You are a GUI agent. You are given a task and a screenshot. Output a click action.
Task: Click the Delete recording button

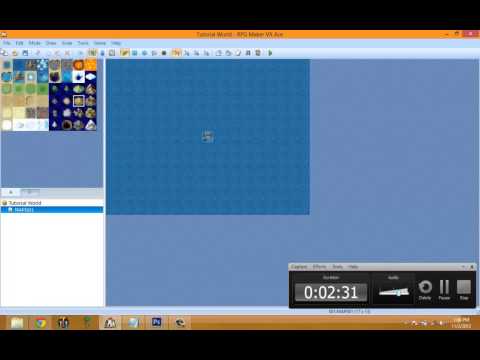425,290
